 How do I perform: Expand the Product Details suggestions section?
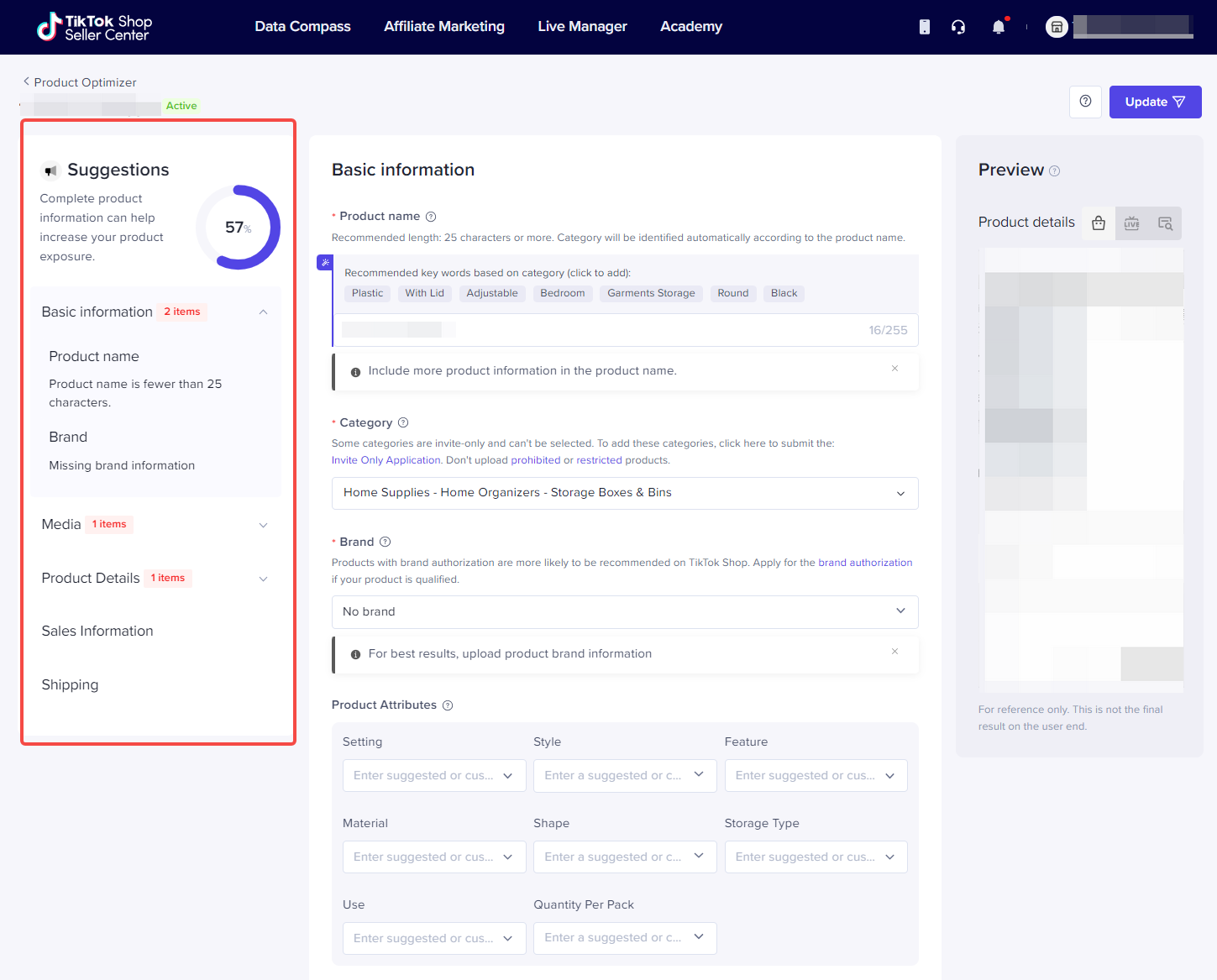[x=263, y=579]
